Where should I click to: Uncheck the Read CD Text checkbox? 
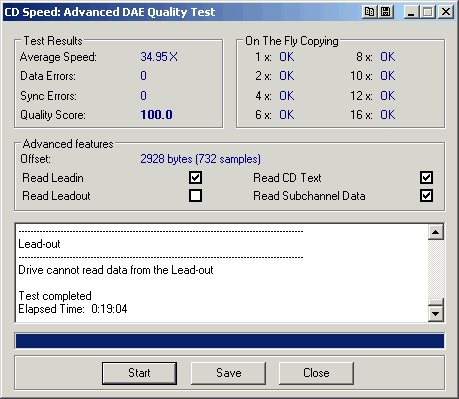click(x=426, y=178)
